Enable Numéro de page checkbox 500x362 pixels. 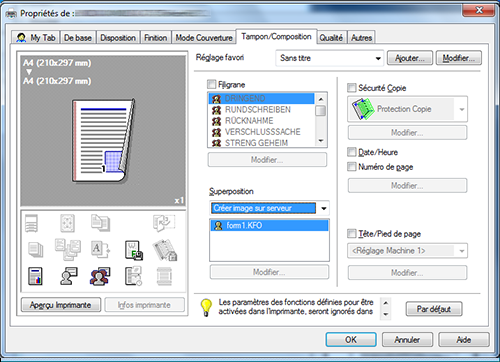351,166
